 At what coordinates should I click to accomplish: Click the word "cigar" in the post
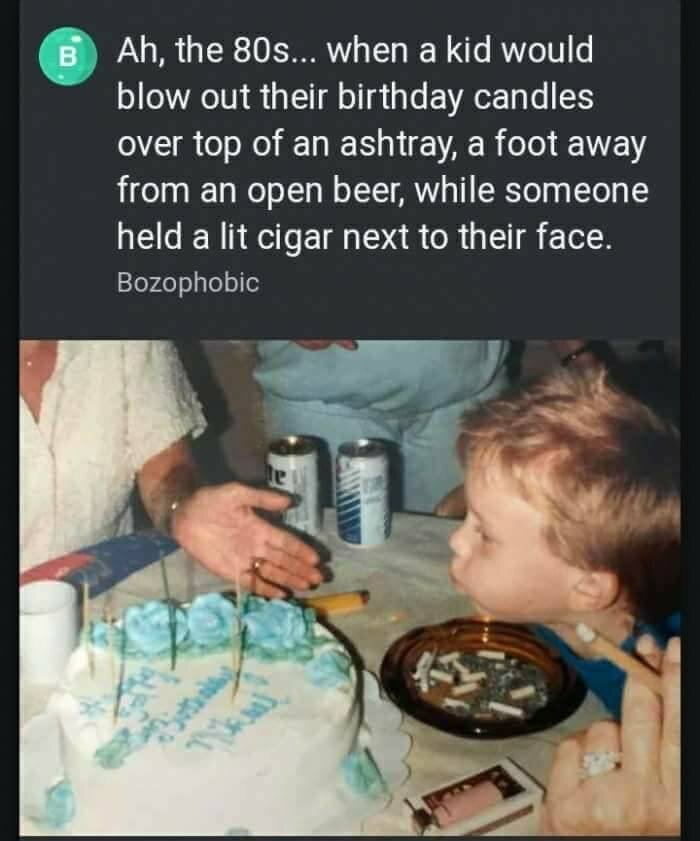pyautogui.click(x=294, y=238)
